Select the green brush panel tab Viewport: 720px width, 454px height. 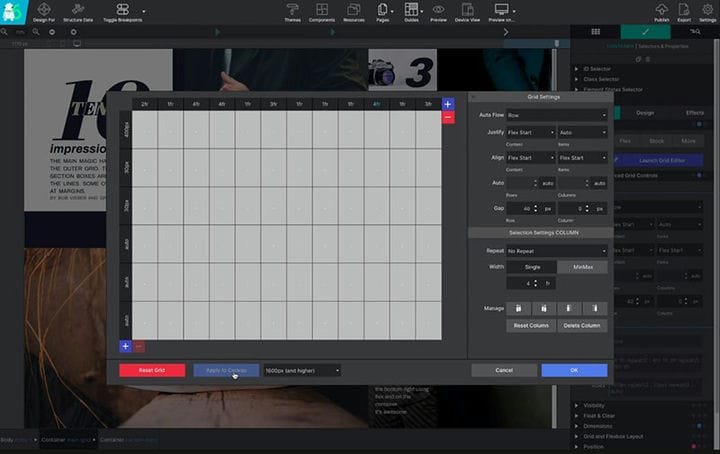click(646, 32)
